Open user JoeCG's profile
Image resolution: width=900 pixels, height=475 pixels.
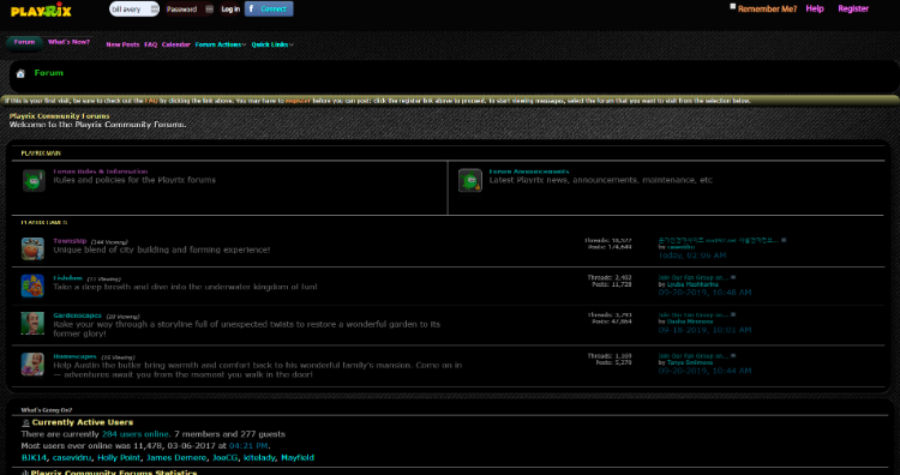coord(226,458)
